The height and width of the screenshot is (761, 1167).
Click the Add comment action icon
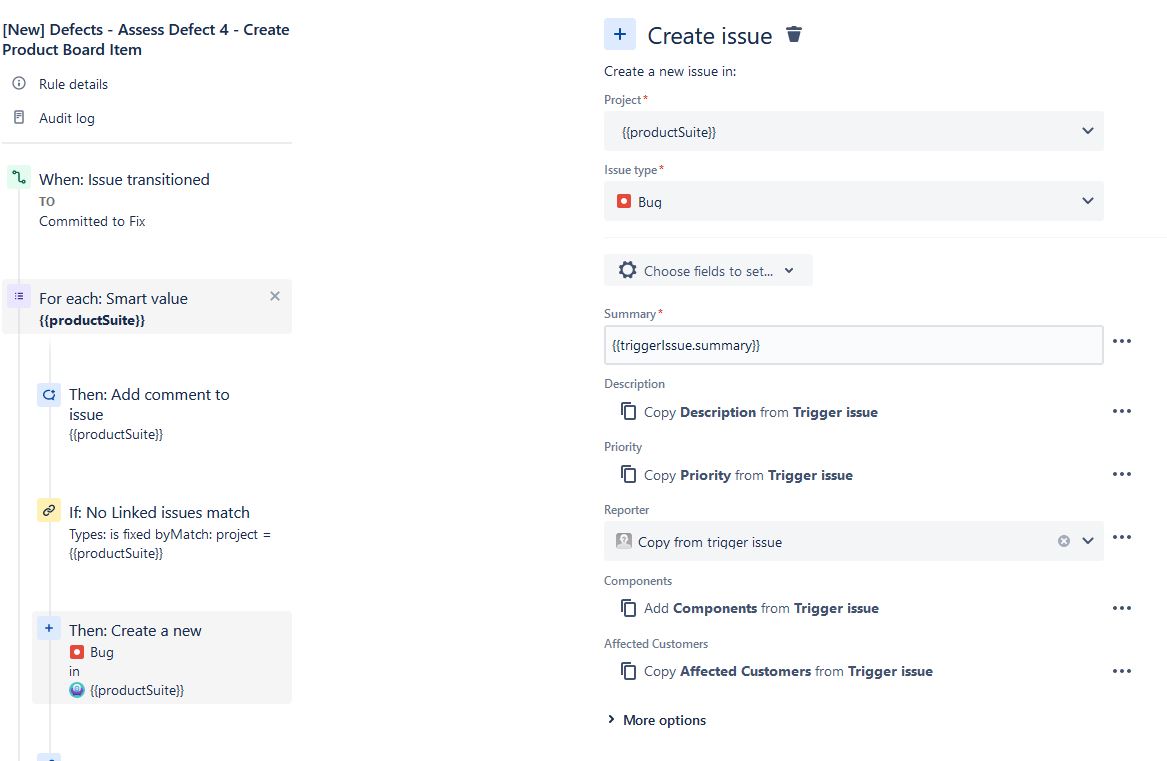[x=49, y=395]
